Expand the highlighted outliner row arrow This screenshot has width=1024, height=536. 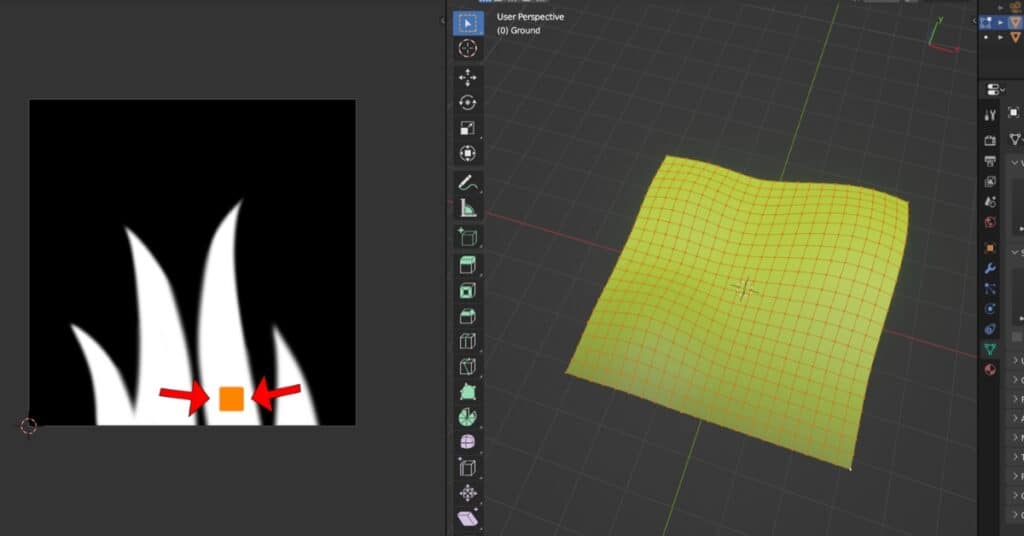1000,22
